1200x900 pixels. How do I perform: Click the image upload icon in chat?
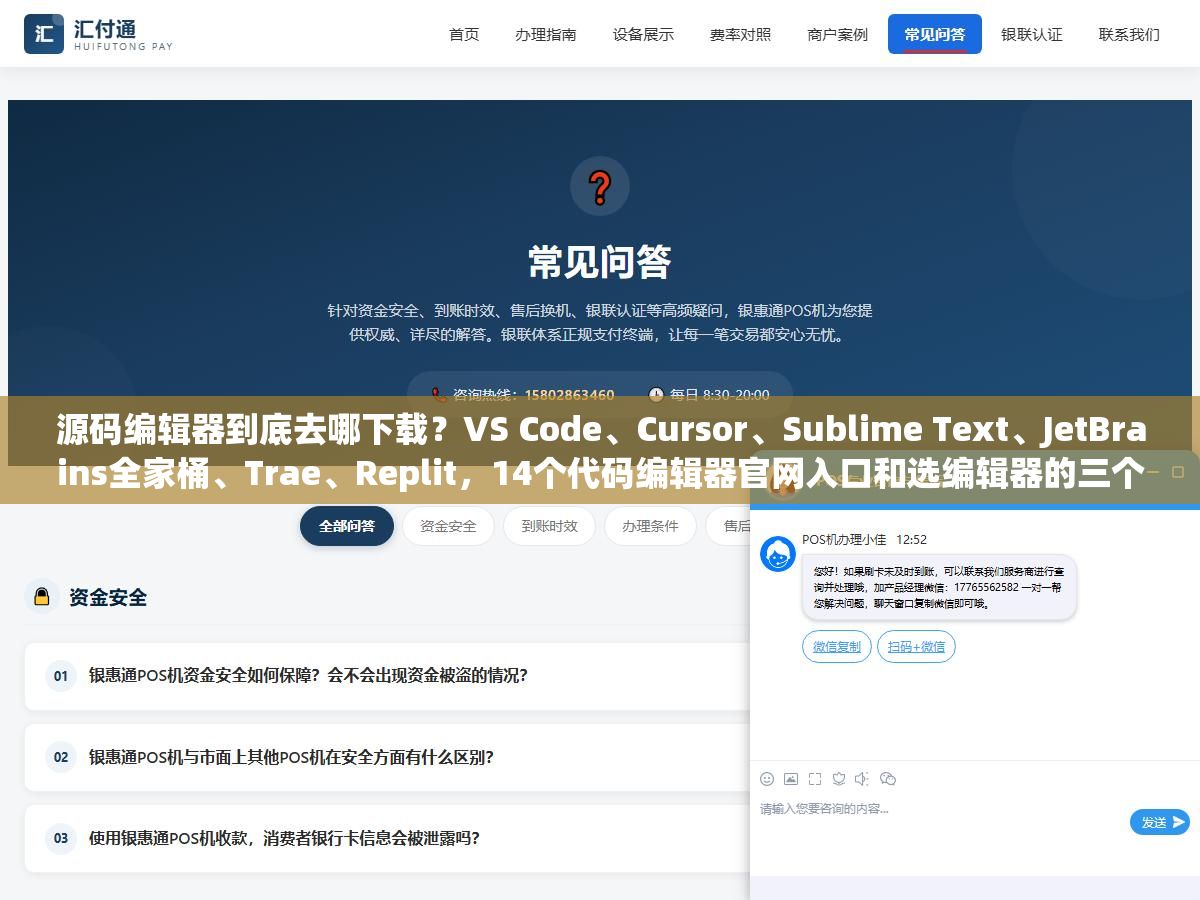[791, 779]
